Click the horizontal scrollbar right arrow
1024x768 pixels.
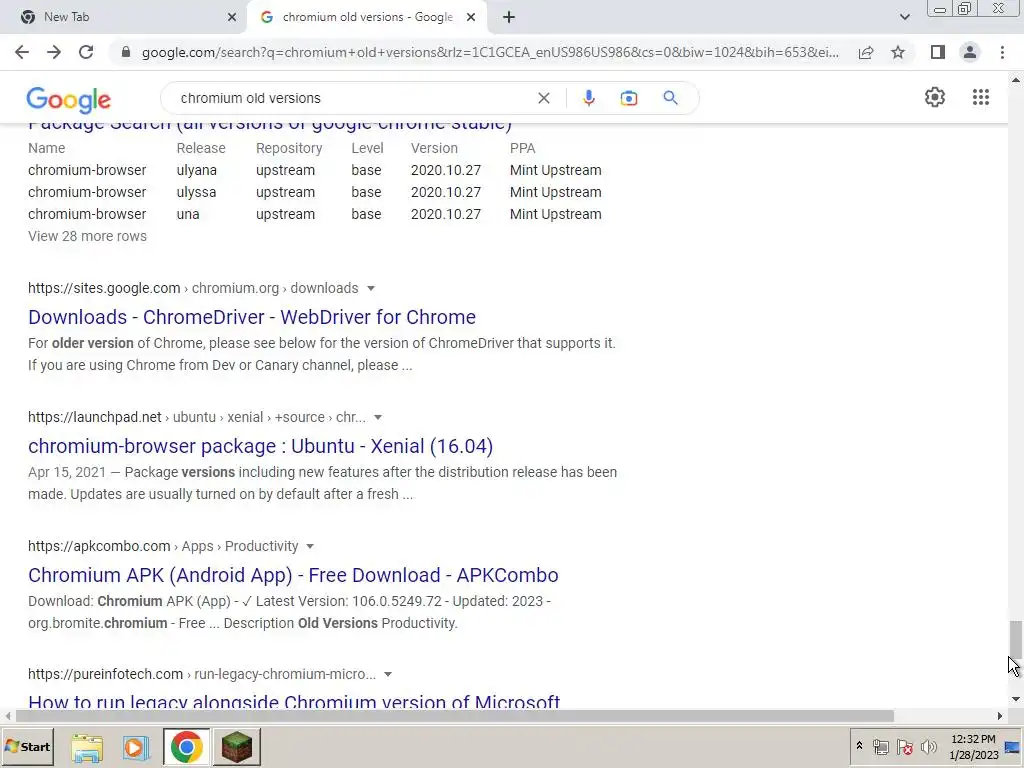pos(1000,716)
